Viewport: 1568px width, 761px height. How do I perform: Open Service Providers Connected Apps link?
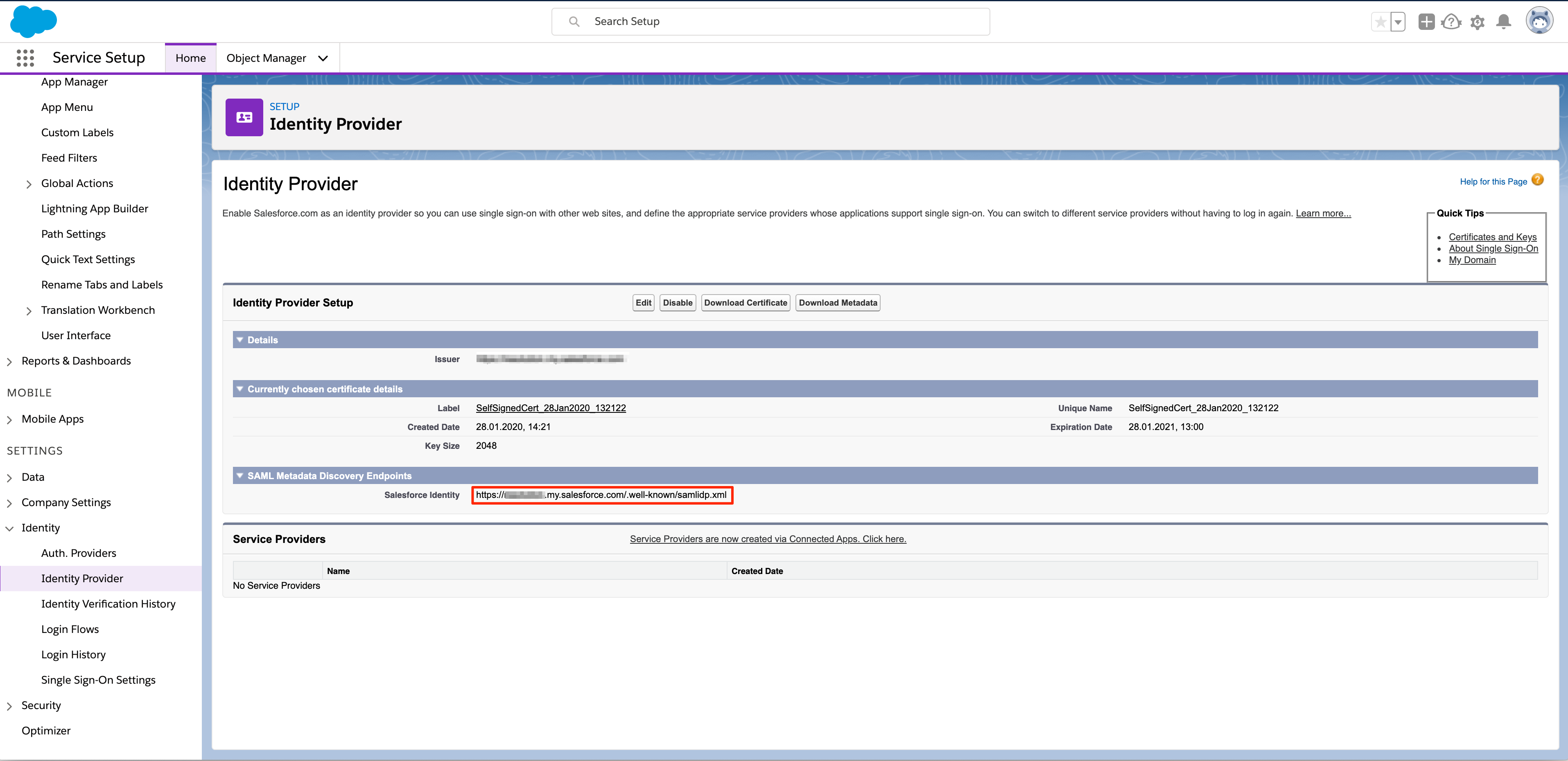768,539
